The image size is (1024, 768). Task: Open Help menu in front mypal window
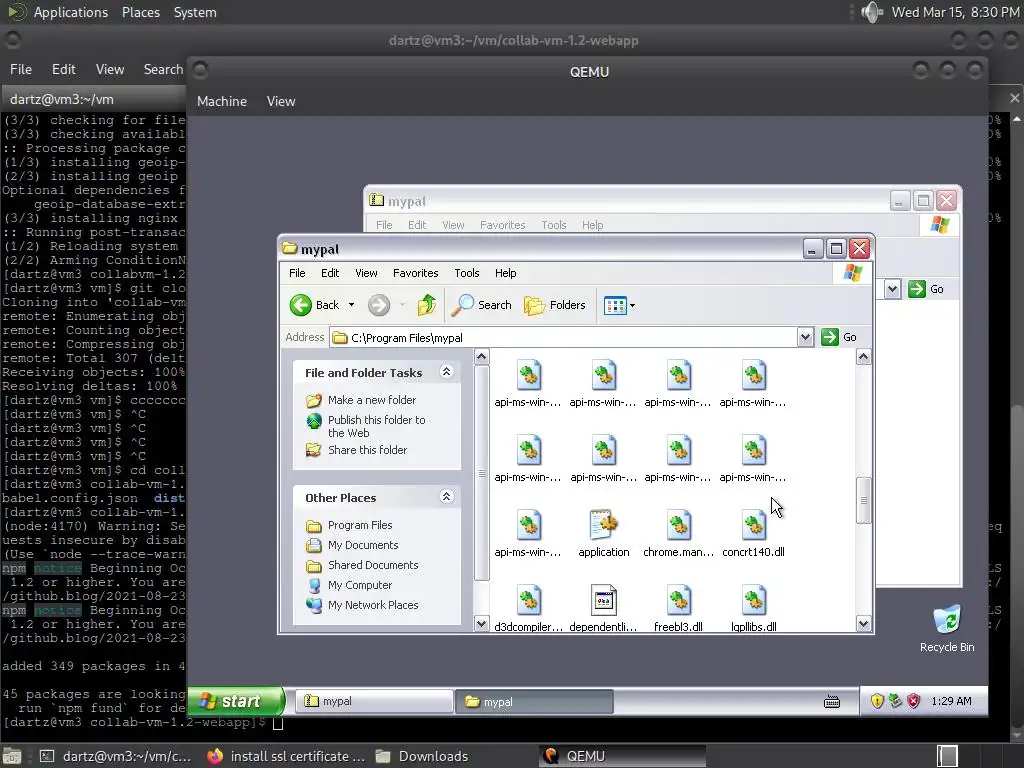click(505, 273)
